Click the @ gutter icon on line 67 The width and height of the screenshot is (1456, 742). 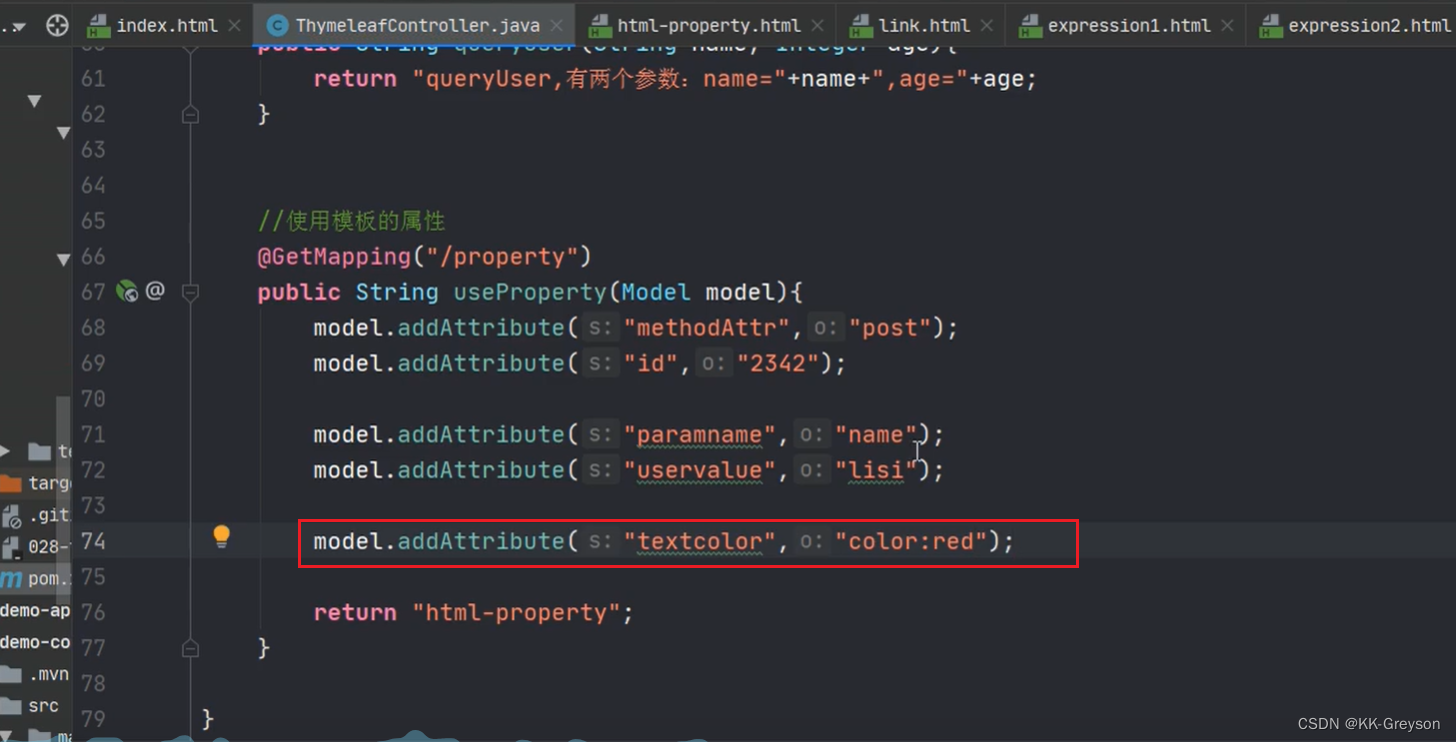click(x=155, y=291)
